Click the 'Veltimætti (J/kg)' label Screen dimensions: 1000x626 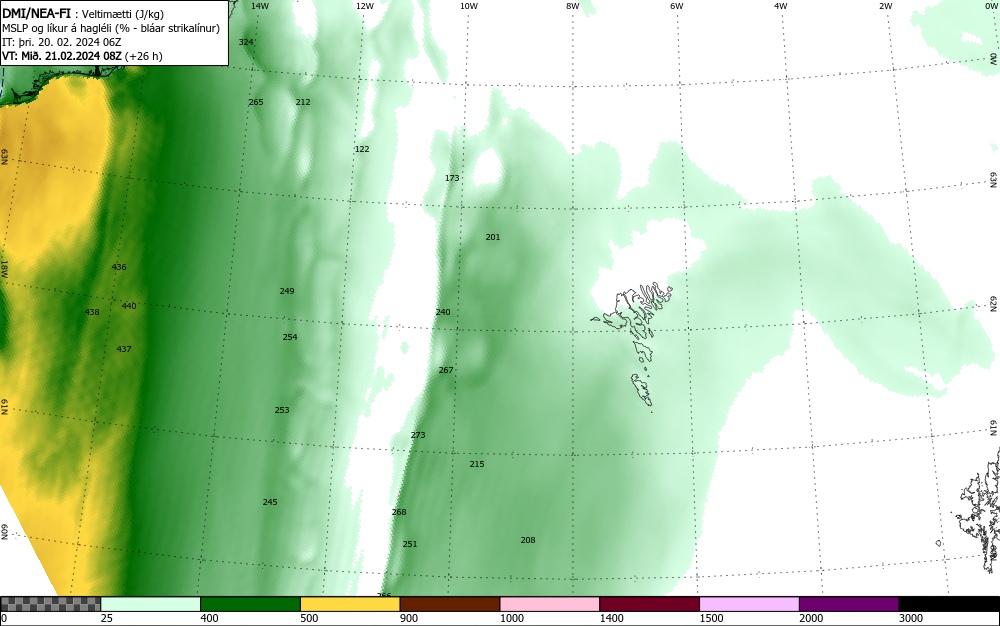tap(122, 13)
